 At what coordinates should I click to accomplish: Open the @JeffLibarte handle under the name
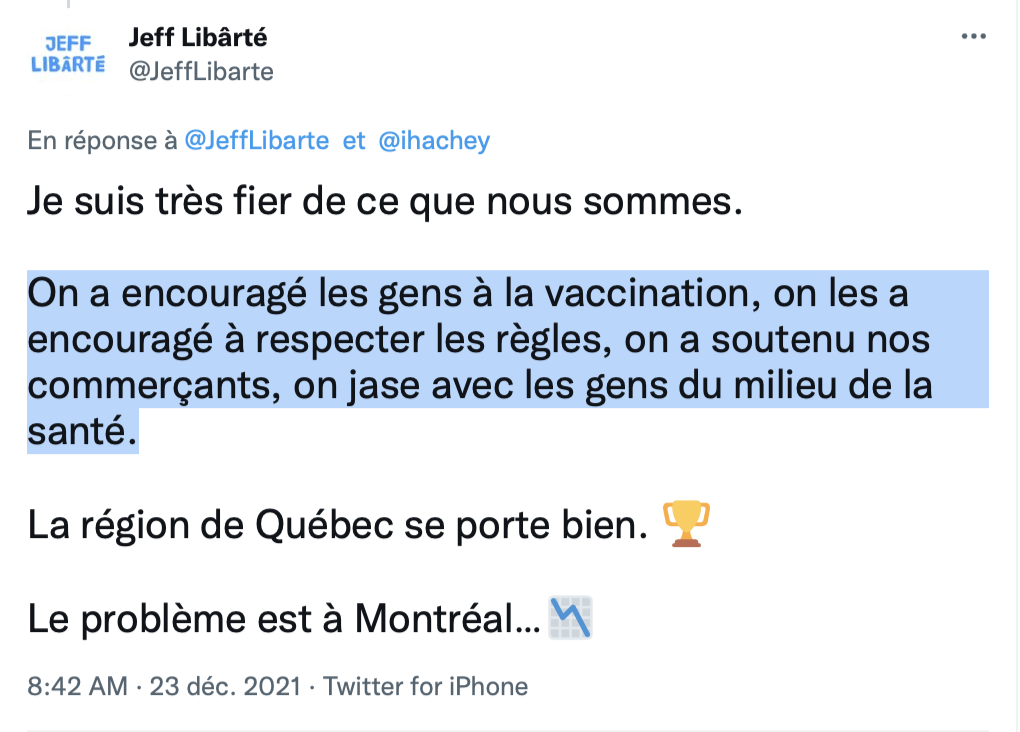[x=201, y=72]
